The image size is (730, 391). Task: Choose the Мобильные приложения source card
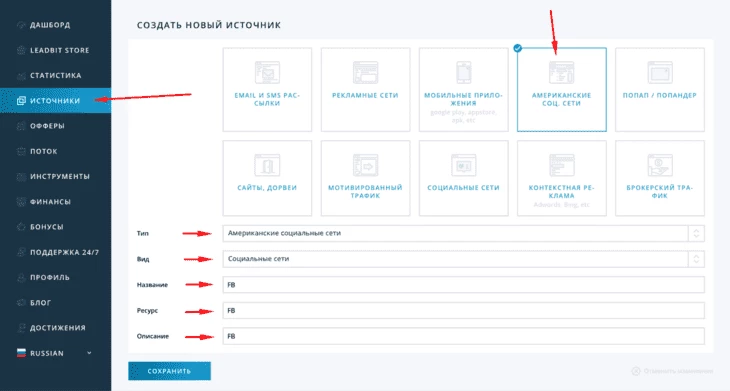point(463,89)
